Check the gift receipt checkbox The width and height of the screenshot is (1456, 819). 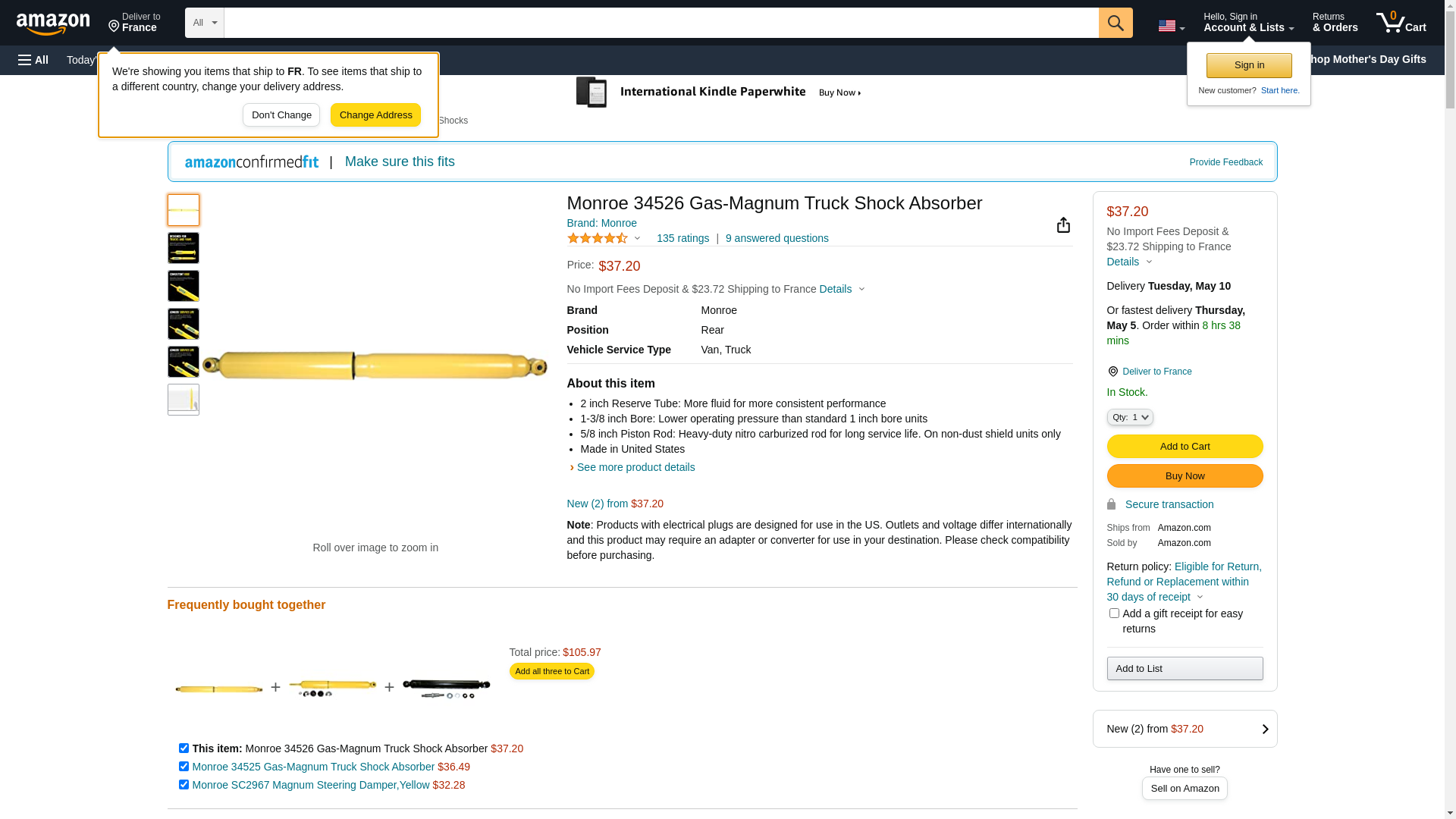1114,613
